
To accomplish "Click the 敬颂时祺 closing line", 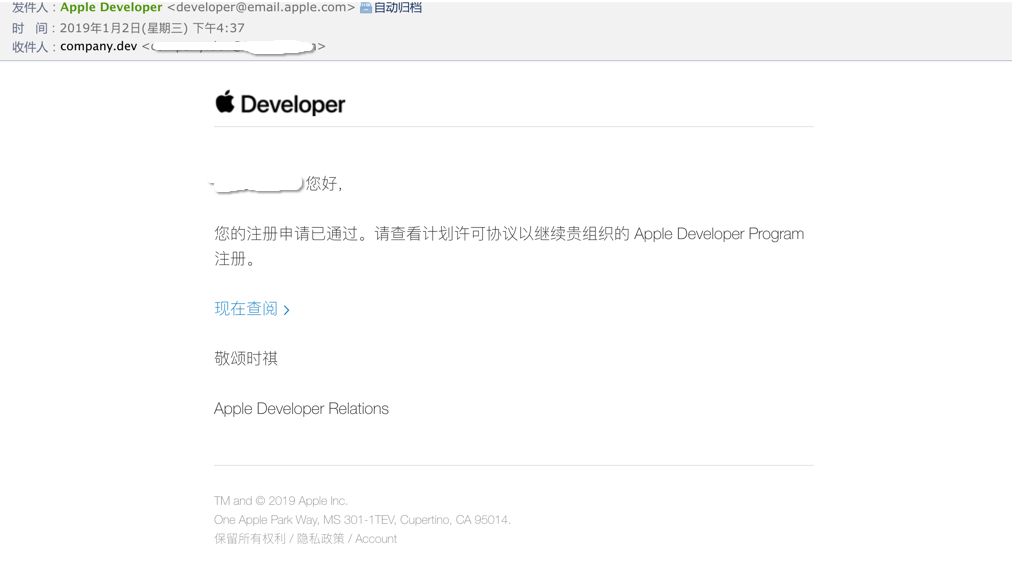I will pos(246,358).
